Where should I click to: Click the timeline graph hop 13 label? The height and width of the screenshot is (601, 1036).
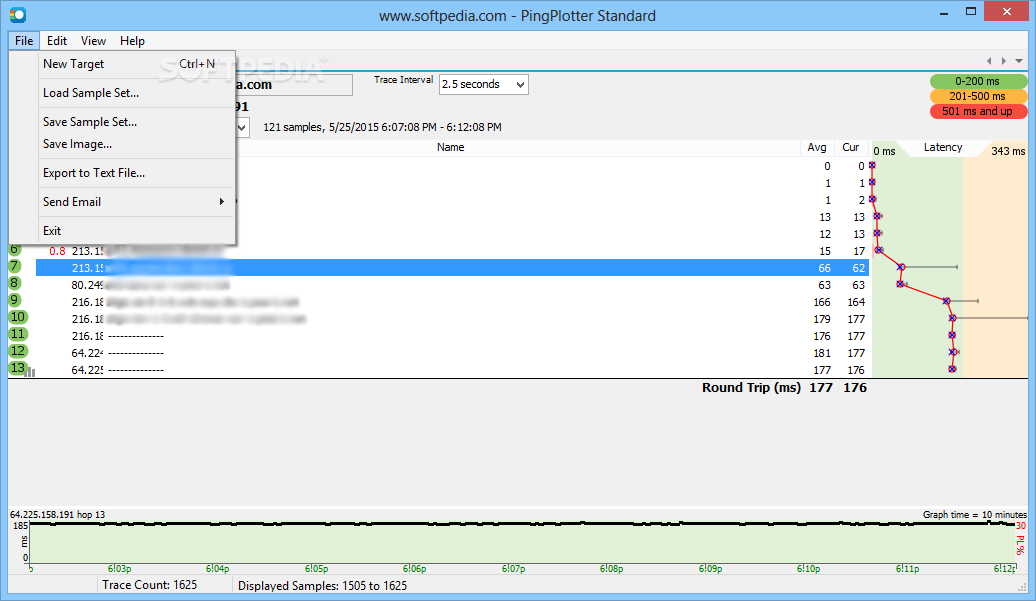click(57, 514)
